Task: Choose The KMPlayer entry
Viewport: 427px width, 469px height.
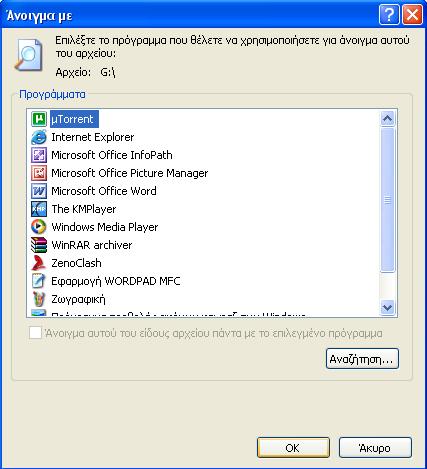Action: [x=84, y=209]
